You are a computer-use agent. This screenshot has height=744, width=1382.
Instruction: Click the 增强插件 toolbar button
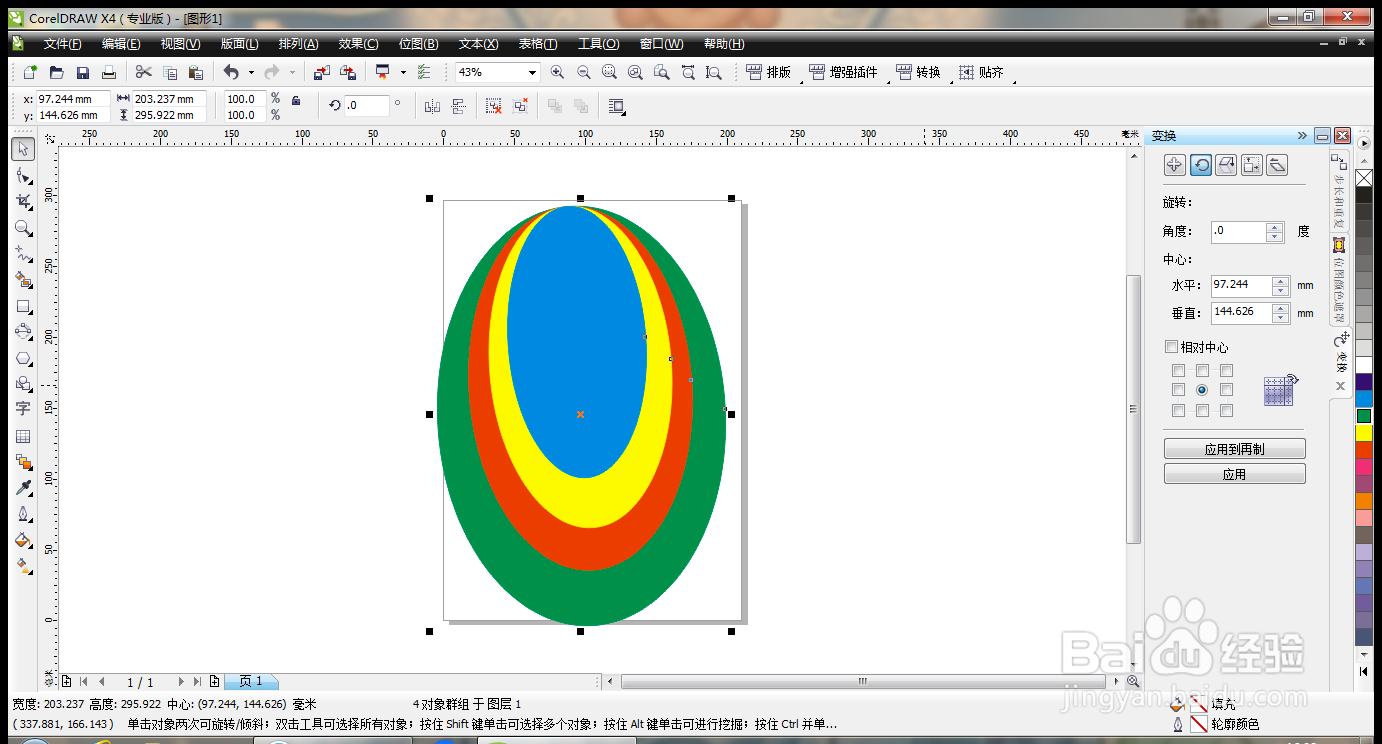pyautogui.click(x=842, y=72)
